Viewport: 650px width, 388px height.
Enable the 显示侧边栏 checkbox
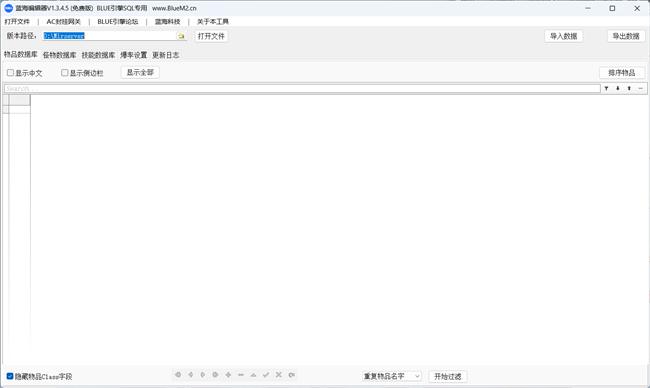click(65, 73)
